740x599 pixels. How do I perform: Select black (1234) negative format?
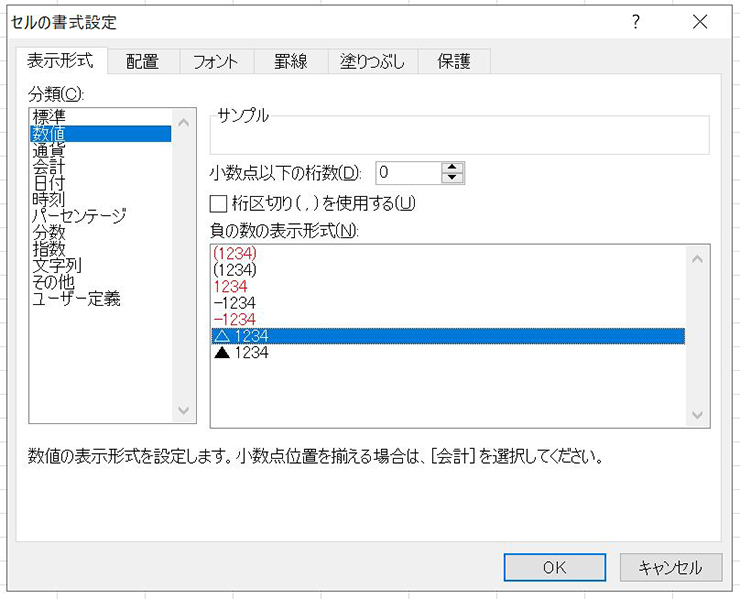[x=448, y=270]
